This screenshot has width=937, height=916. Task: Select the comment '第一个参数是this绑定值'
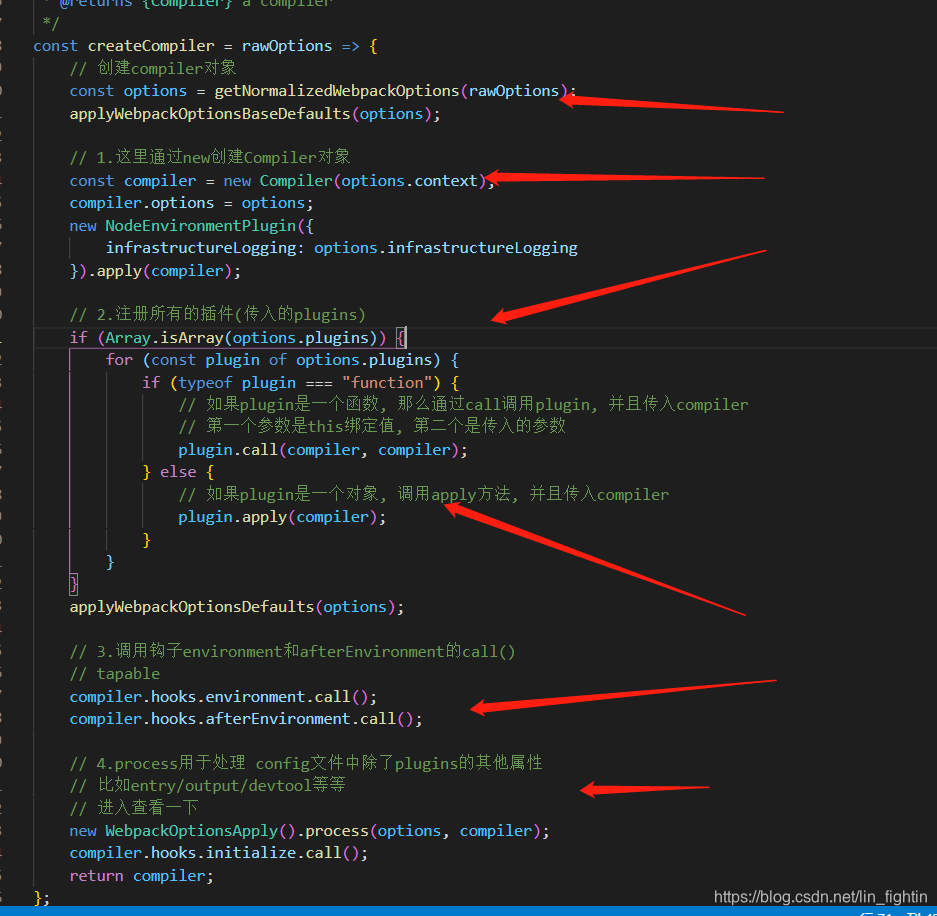(372, 427)
